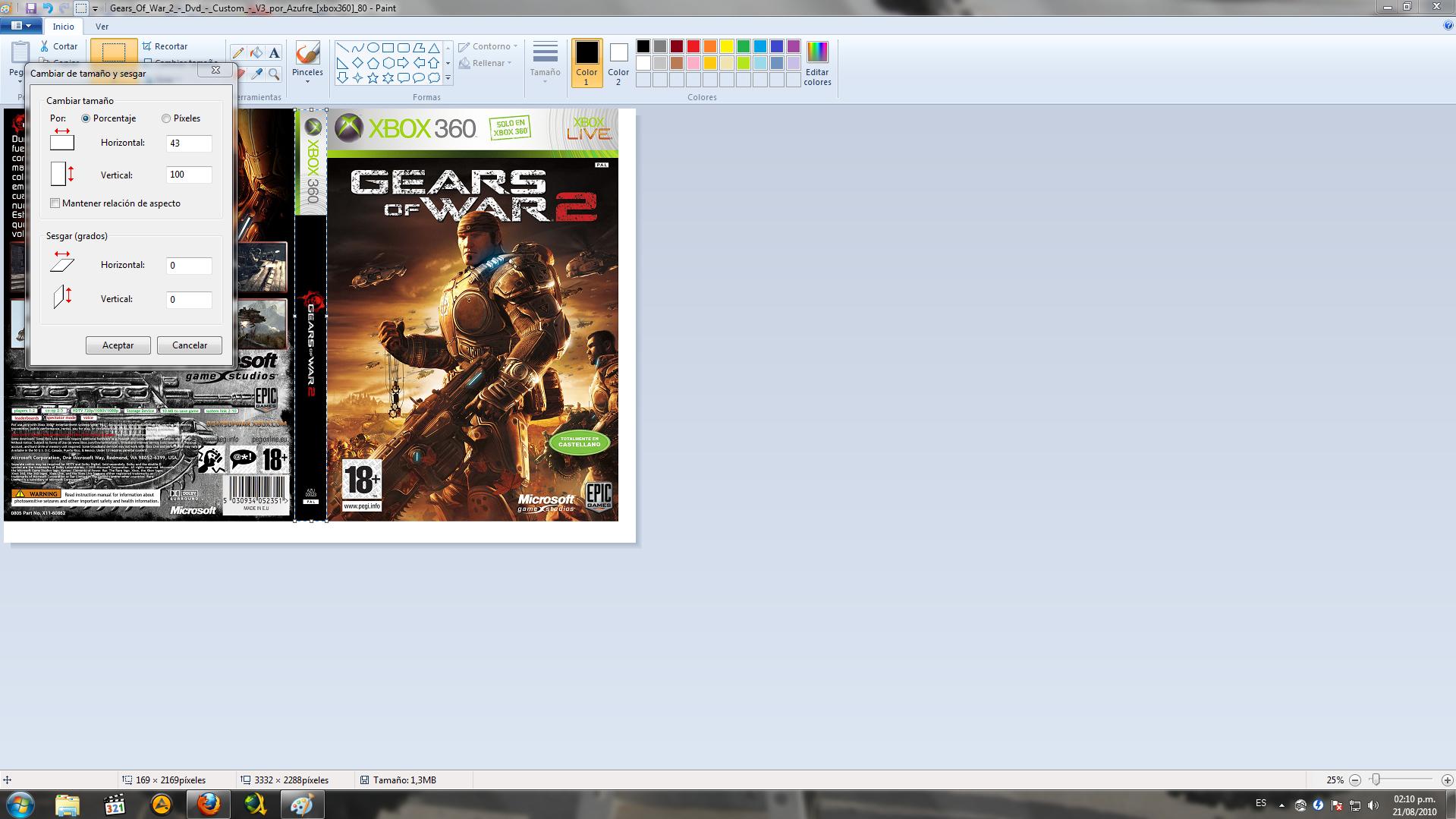Click the Horizontal skew degrees field

pos(189,266)
